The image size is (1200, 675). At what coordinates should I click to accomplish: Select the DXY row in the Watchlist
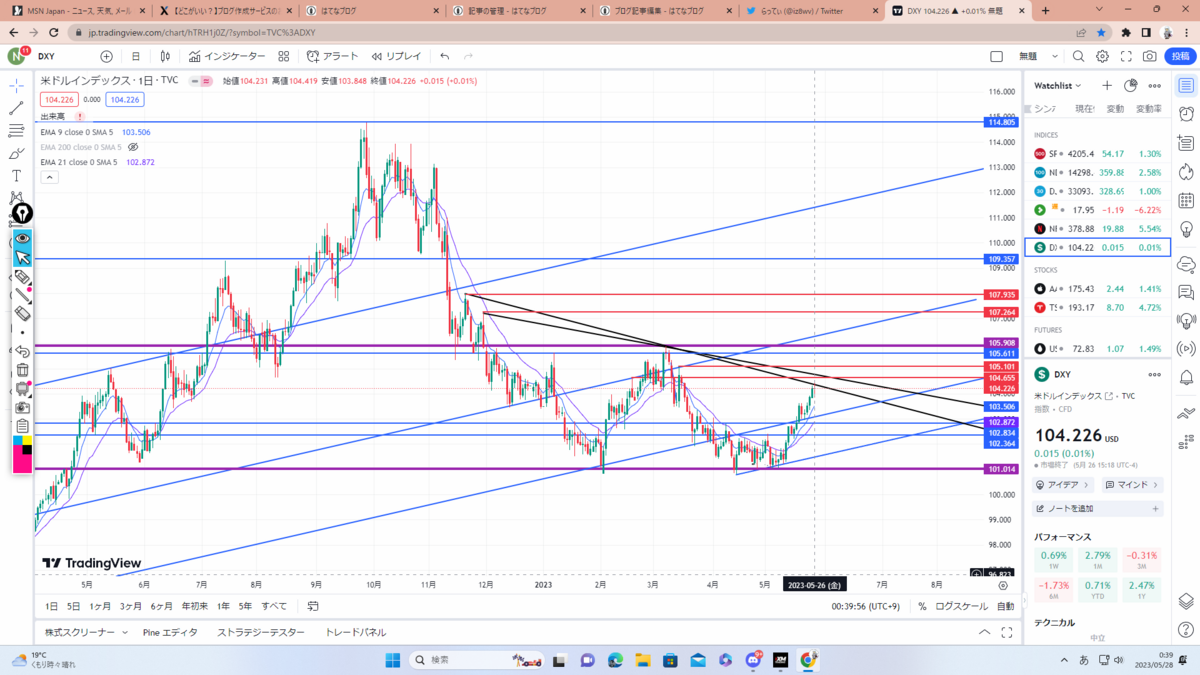click(x=1097, y=247)
